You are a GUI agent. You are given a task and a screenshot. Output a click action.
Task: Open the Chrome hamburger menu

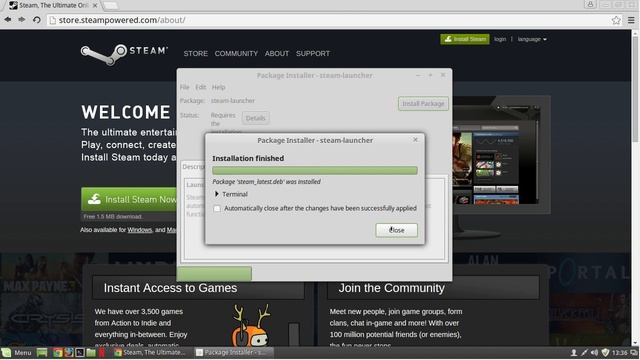[x=631, y=20]
